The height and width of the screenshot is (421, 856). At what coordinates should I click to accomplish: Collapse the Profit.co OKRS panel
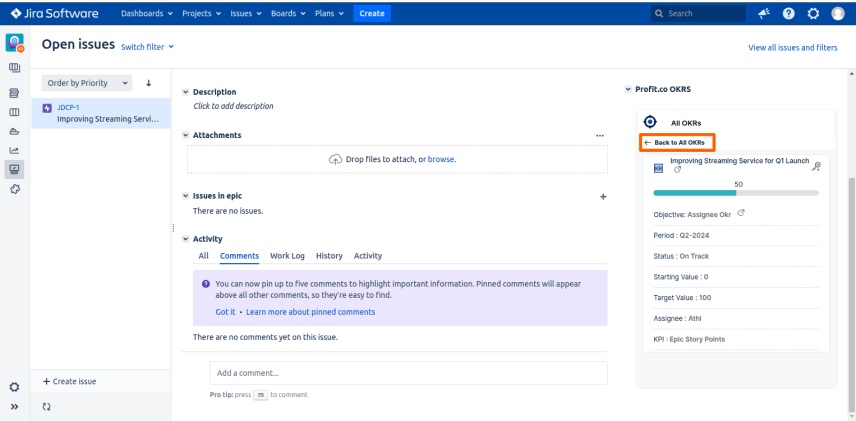pos(628,89)
